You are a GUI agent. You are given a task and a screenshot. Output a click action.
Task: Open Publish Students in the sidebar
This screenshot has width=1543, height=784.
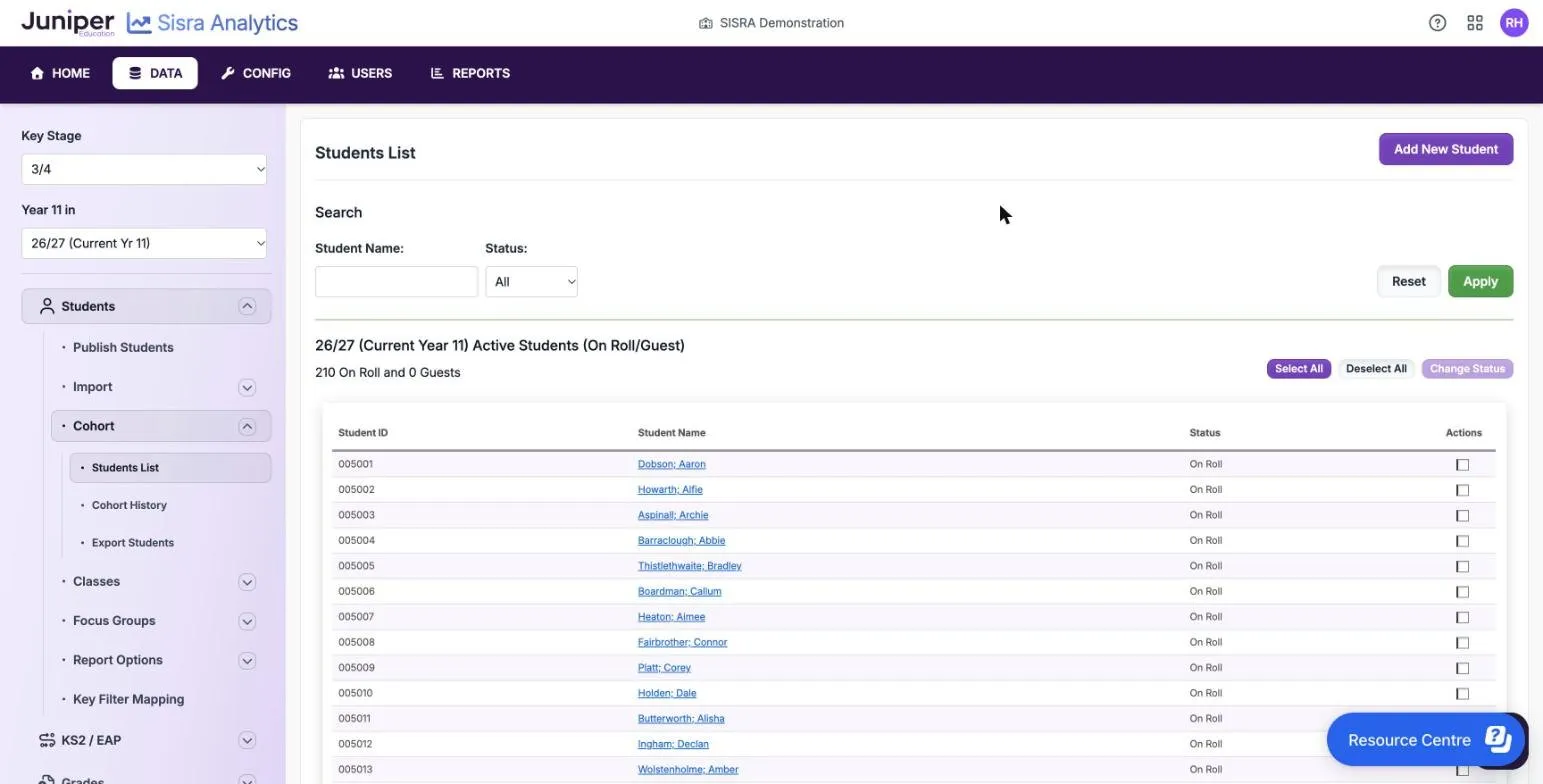click(x=123, y=348)
